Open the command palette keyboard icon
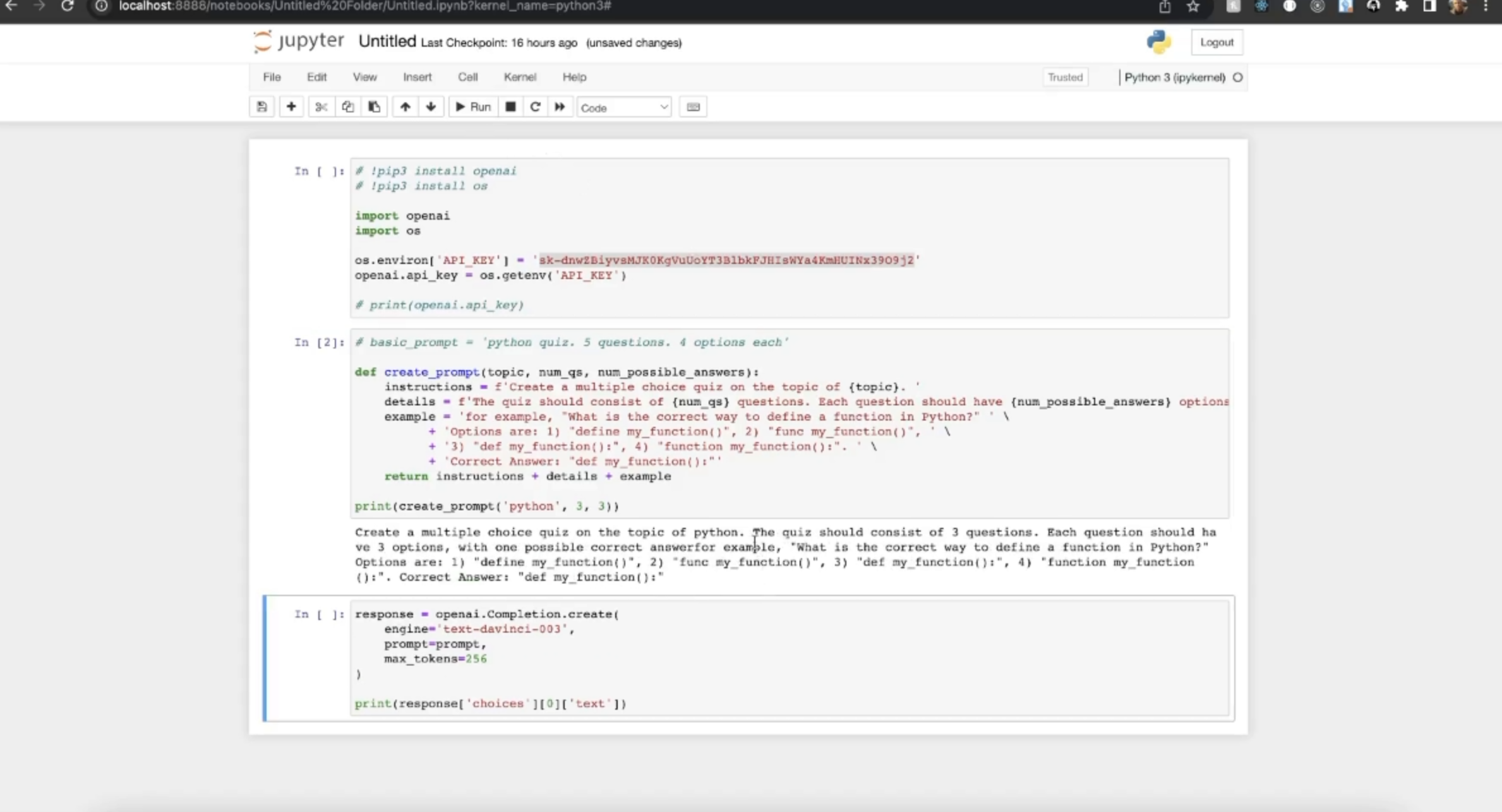 [693, 107]
